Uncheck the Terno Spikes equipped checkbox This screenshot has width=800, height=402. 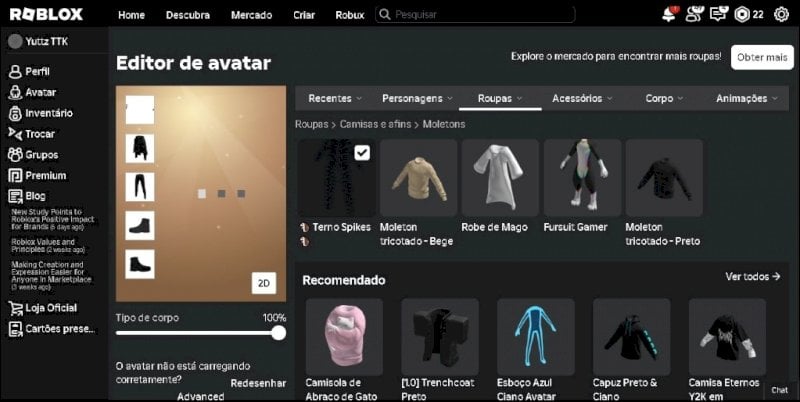pyautogui.click(x=362, y=153)
